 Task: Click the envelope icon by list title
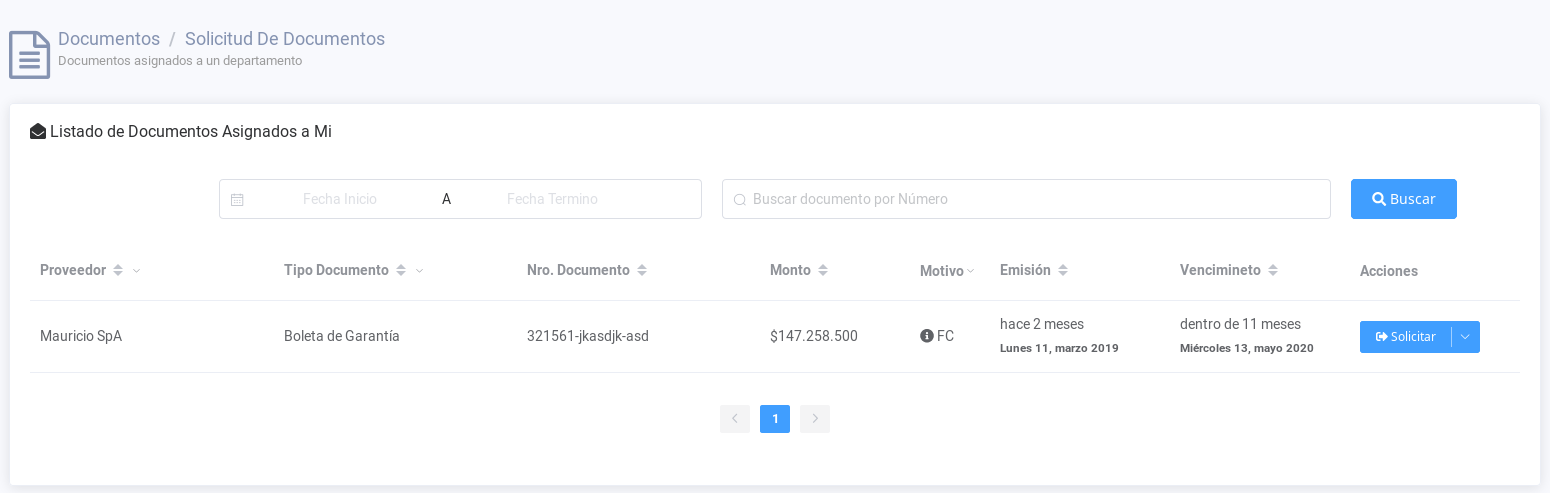tap(38, 132)
